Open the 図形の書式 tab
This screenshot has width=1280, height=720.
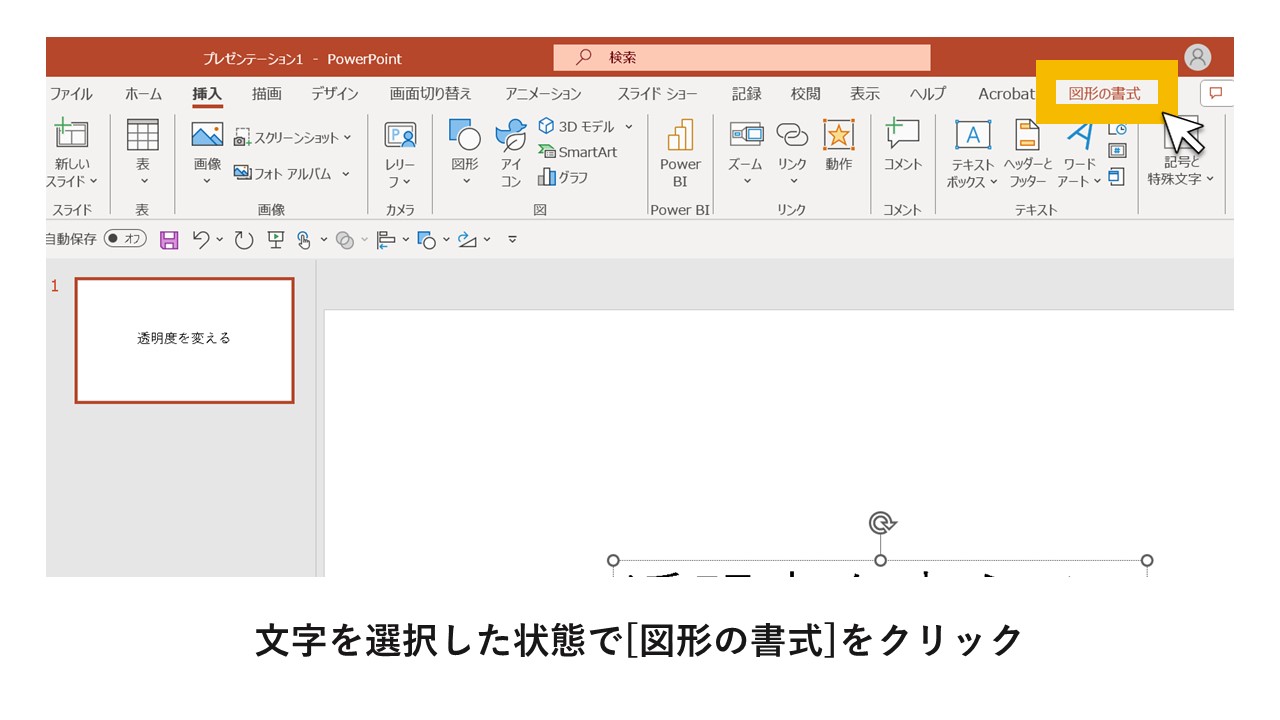1107,93
